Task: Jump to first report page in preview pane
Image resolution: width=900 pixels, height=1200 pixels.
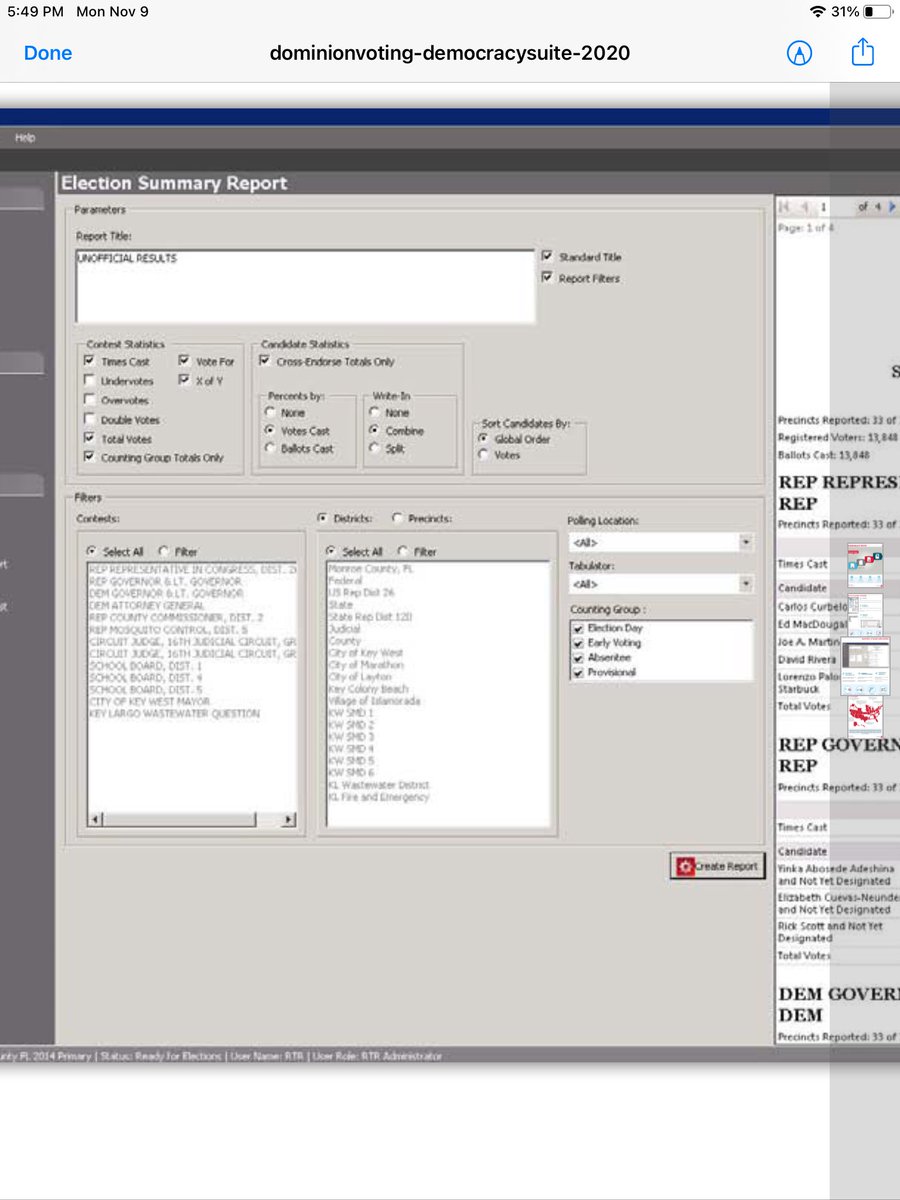Action: [x=784, y=206]
